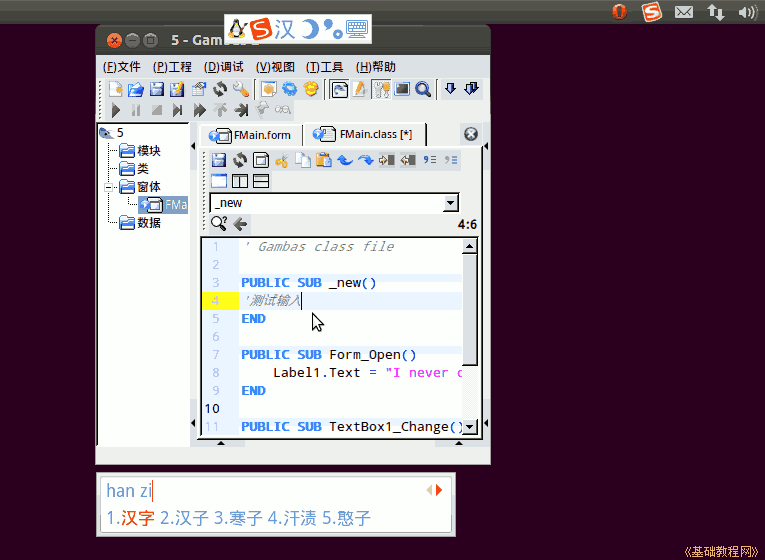Paste with the clipboard icon

click(x=323, y=160)
